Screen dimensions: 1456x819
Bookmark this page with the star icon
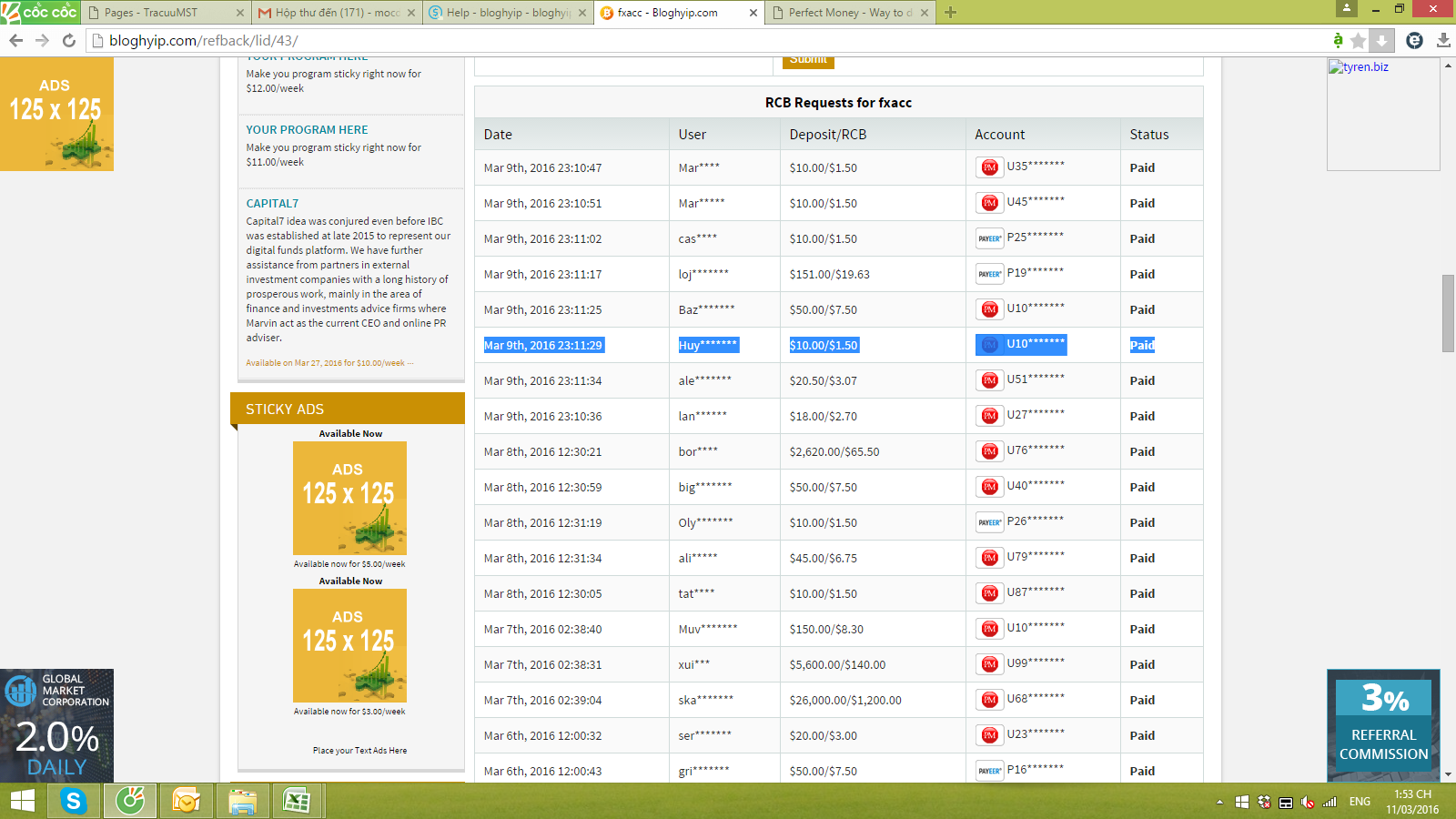tap(1358, 40)
